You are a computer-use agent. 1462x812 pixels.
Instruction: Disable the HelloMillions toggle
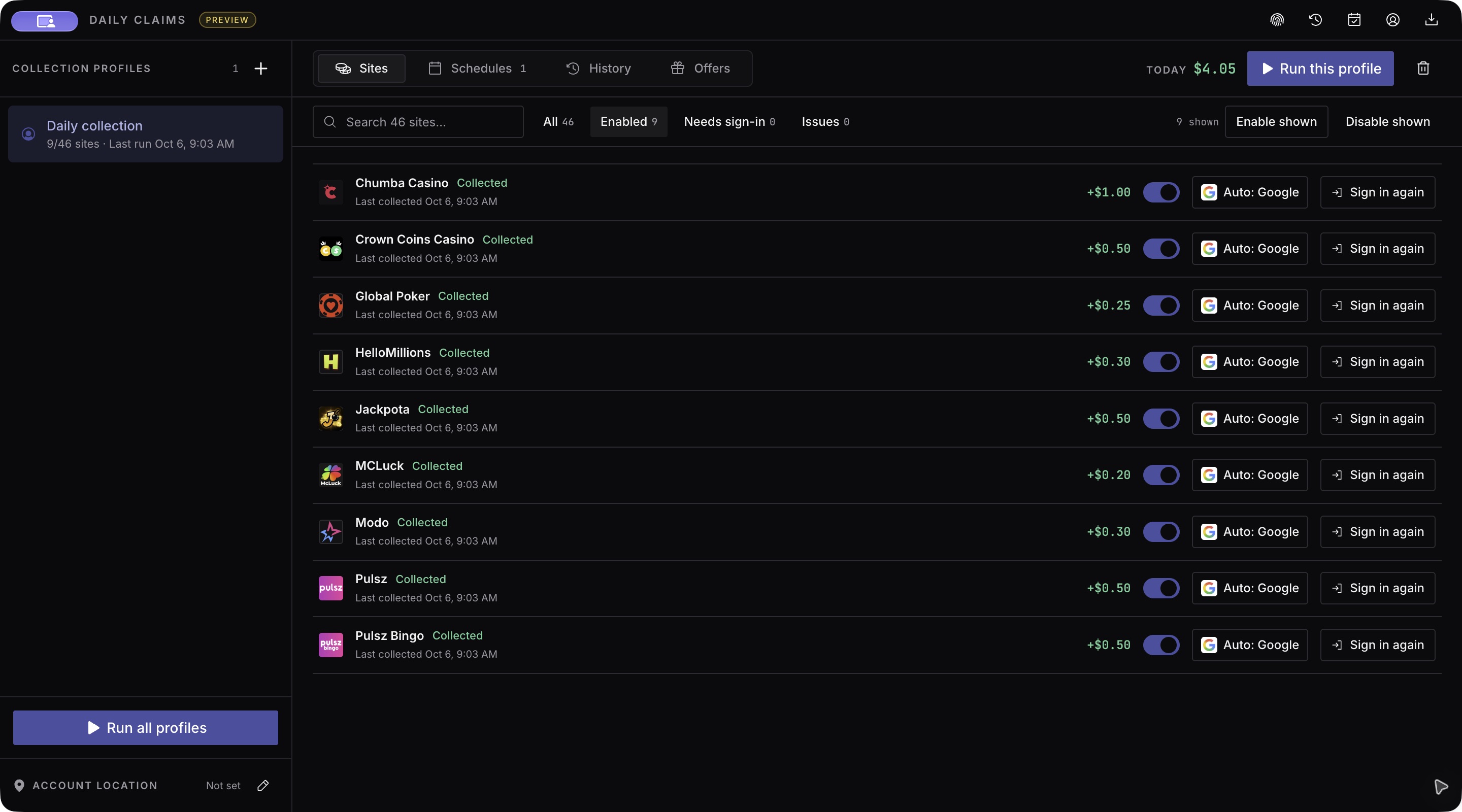pyautogui.click(x=1160, y=362)
